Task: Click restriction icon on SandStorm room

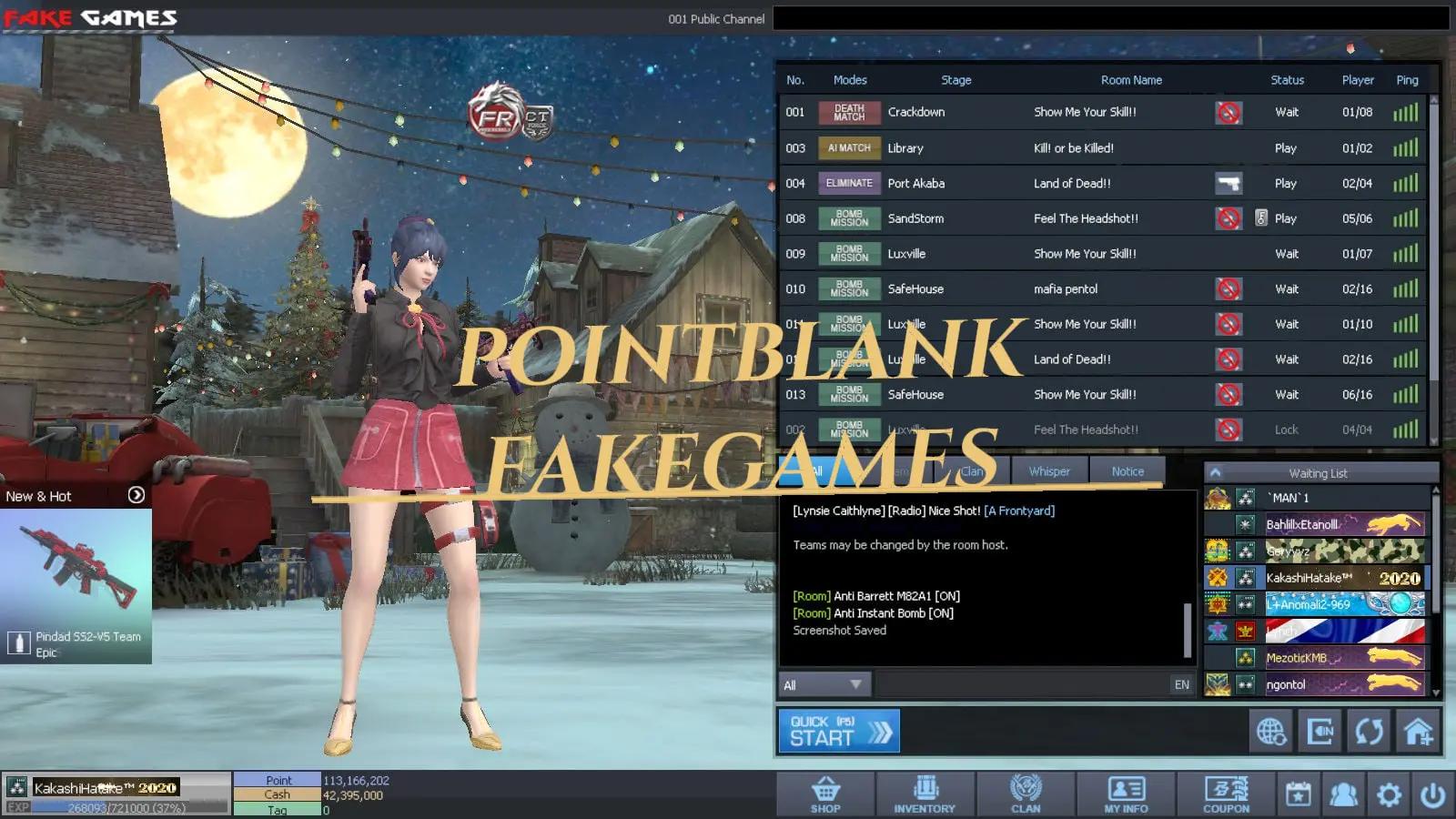Action: (1228, 218)
